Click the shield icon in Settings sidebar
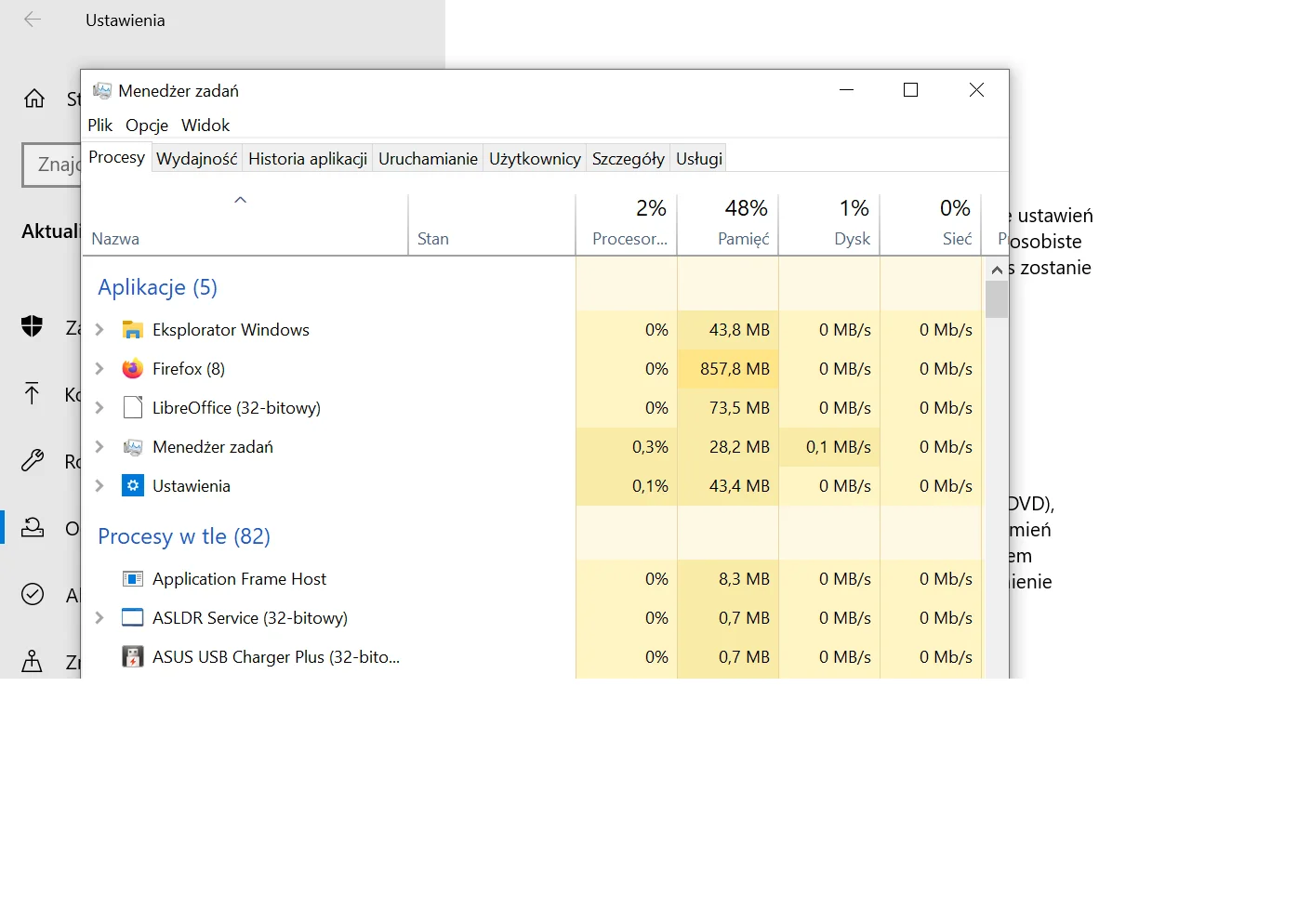The width and height of the screenshot is (1311, 924). point(33,326)
